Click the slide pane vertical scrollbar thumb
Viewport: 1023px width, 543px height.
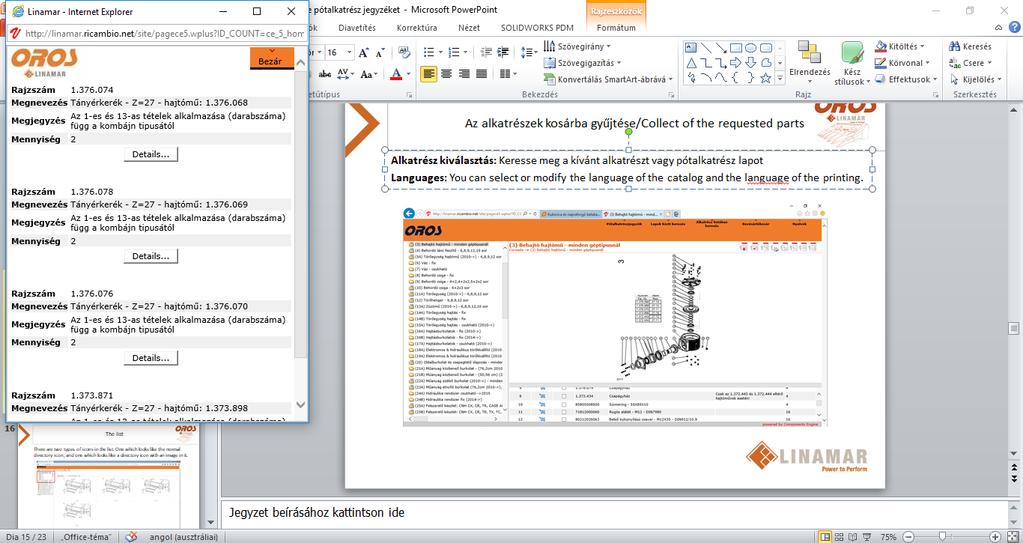pos(1013,328)
